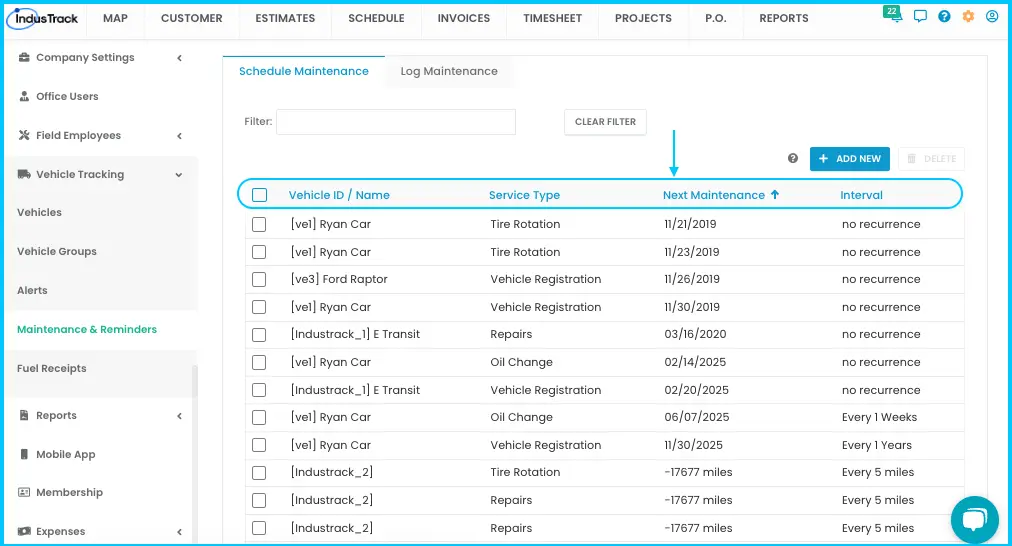Viewport: 1012px width, 546px height.
Task: Click the 'Every 1 Weeks' interval cell
Action: coord(879,417)
